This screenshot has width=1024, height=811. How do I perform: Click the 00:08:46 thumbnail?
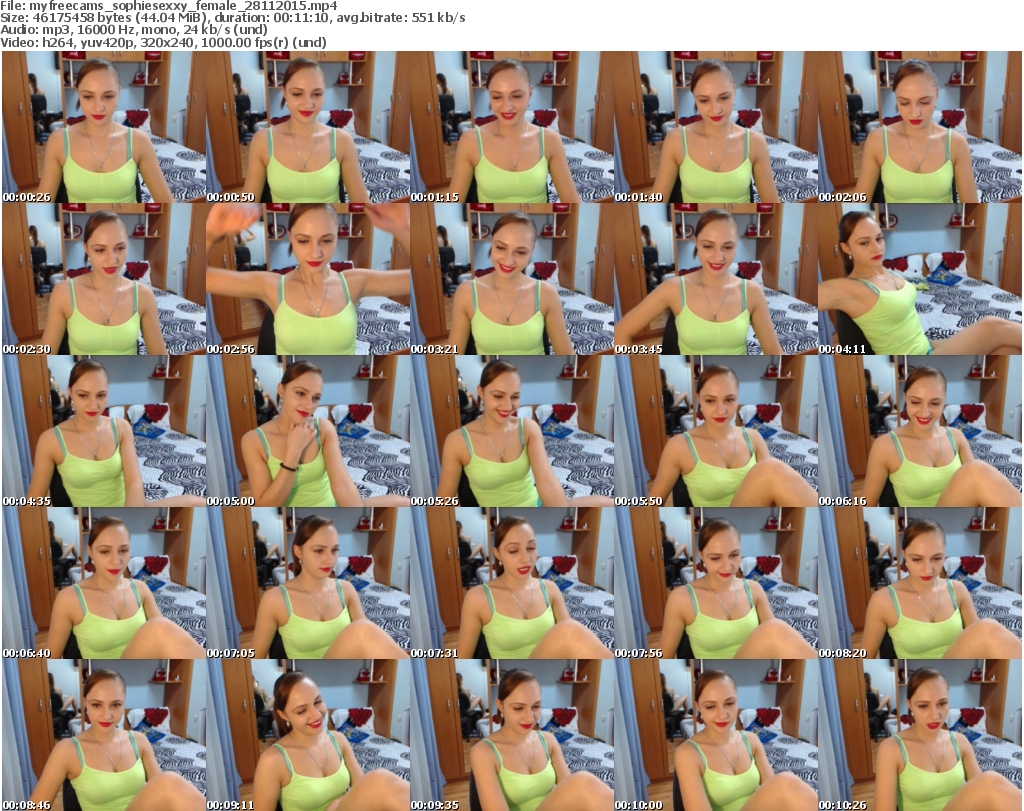pyautogui.click(x=104, y=735)
